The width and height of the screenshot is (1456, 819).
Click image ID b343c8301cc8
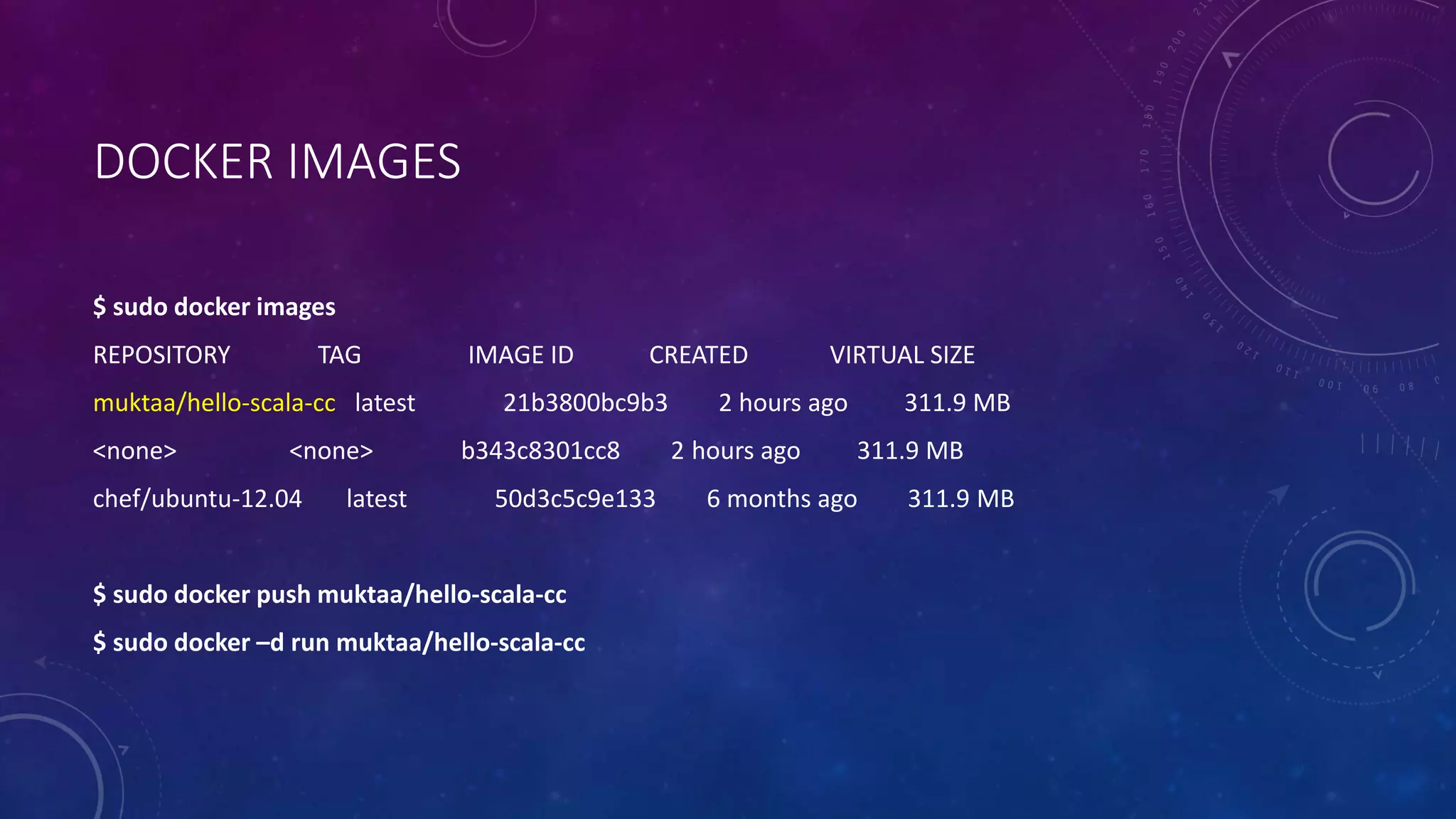pyautogui.click(x=540, y=451)
